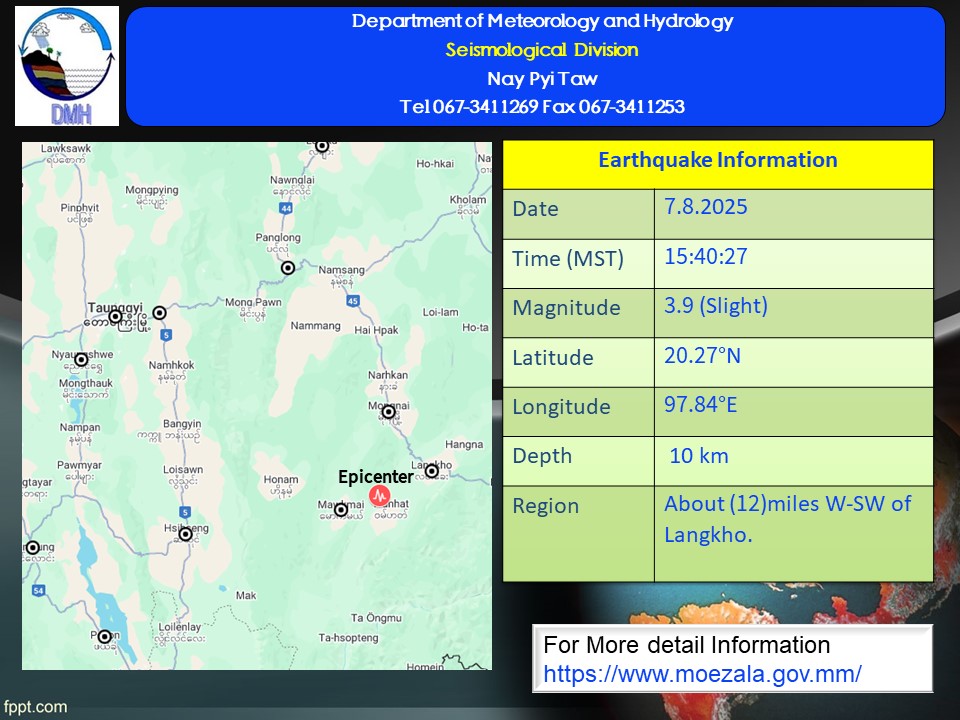Click the depth value 10 km
This screenshot has width=960, height=720.
point(699,456)
